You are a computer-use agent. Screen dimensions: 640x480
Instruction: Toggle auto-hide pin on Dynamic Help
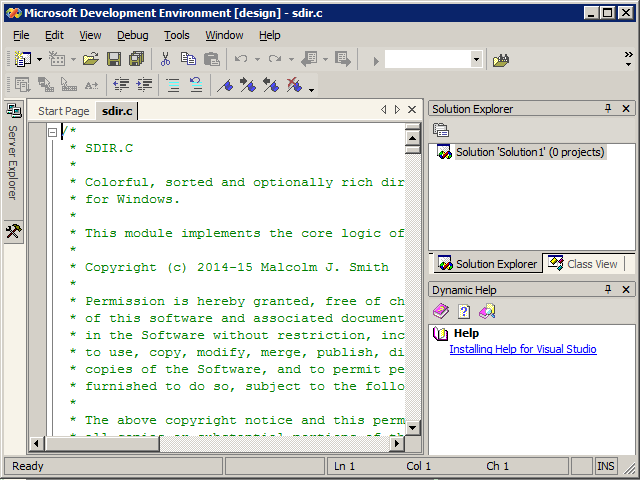608,289
